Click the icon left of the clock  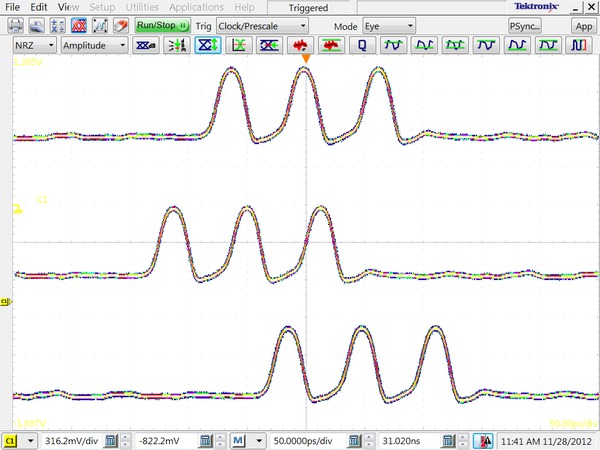coord(483,440)
